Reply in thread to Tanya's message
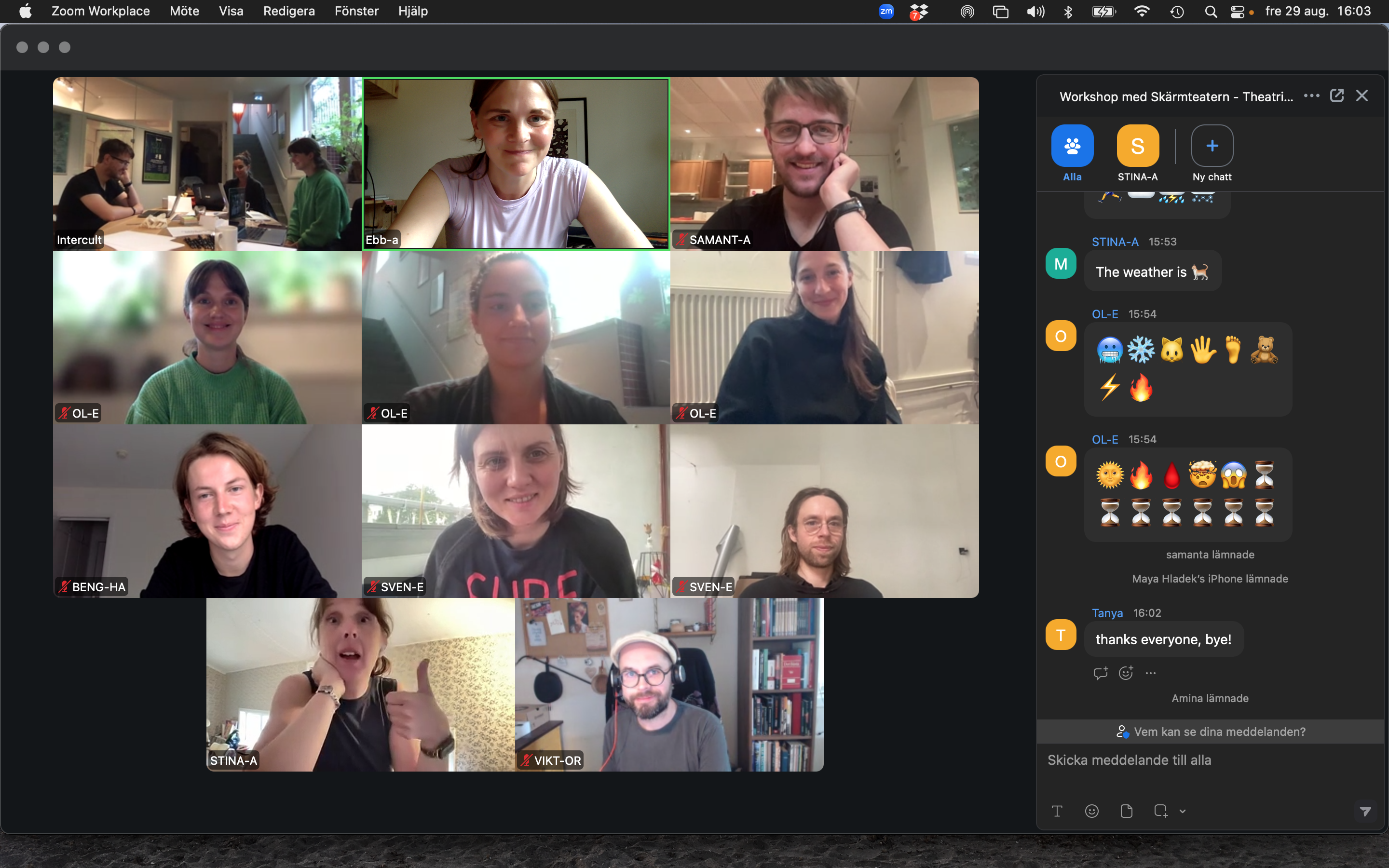1389x868 pixels. (1100, 673)
